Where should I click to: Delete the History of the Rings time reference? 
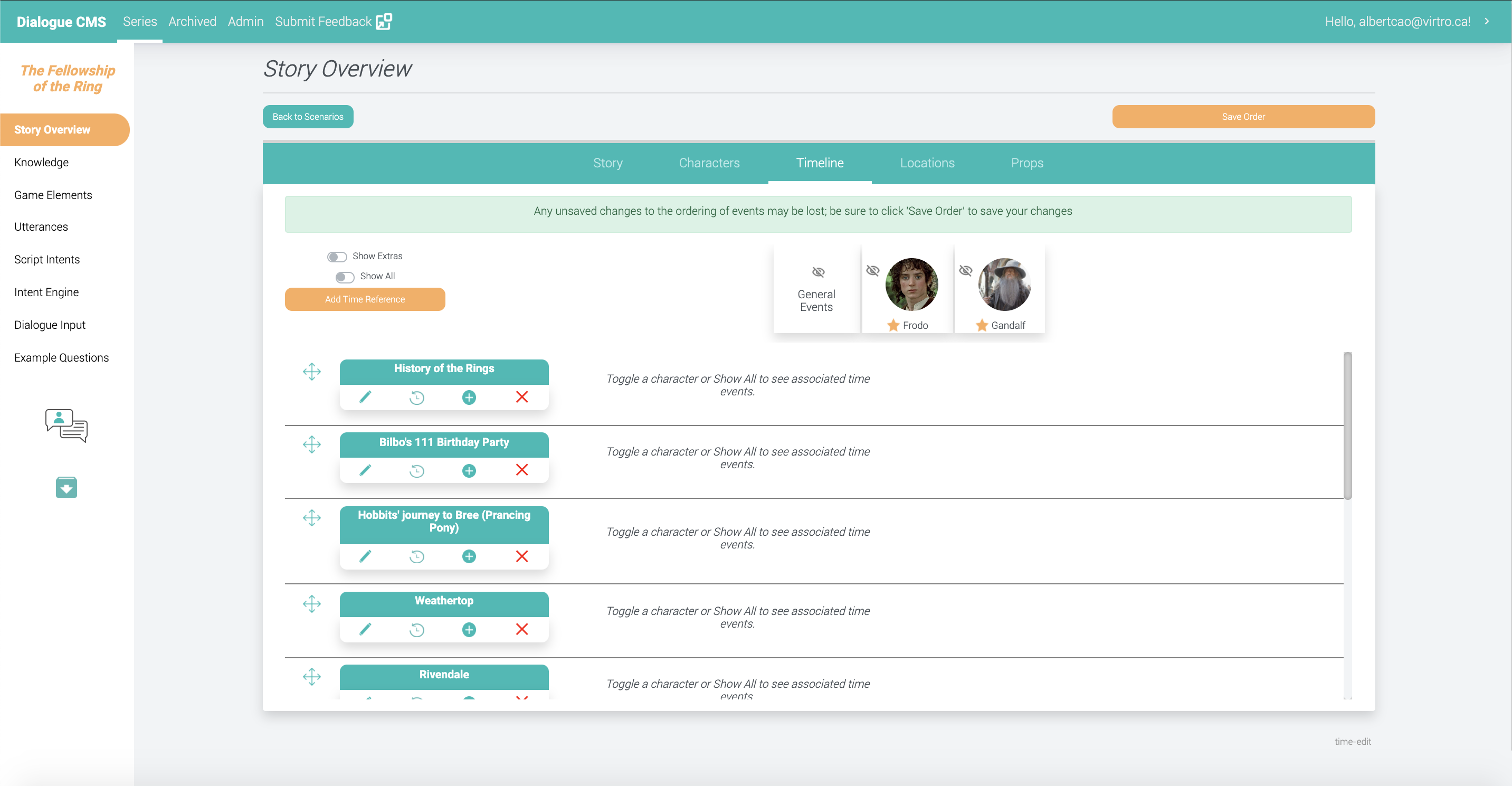pyautogui.click(x=521, y=397)
